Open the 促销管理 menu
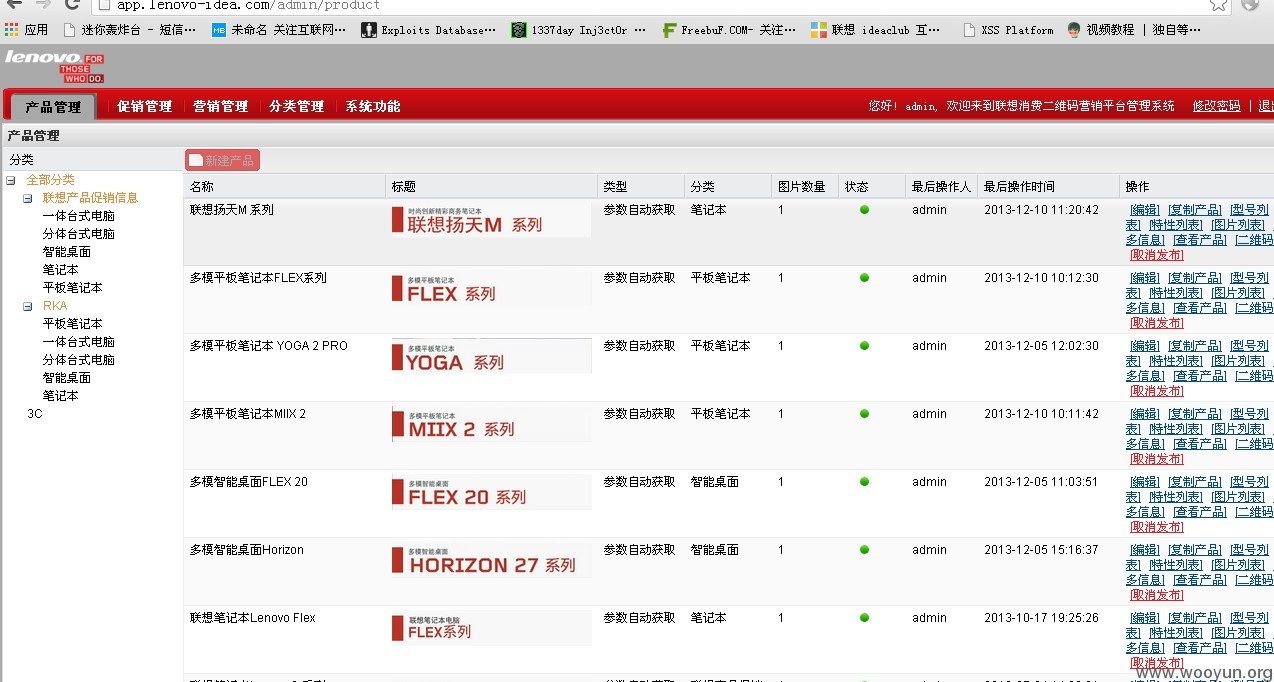Viewport: 1274px width, 682px height. 144,106
